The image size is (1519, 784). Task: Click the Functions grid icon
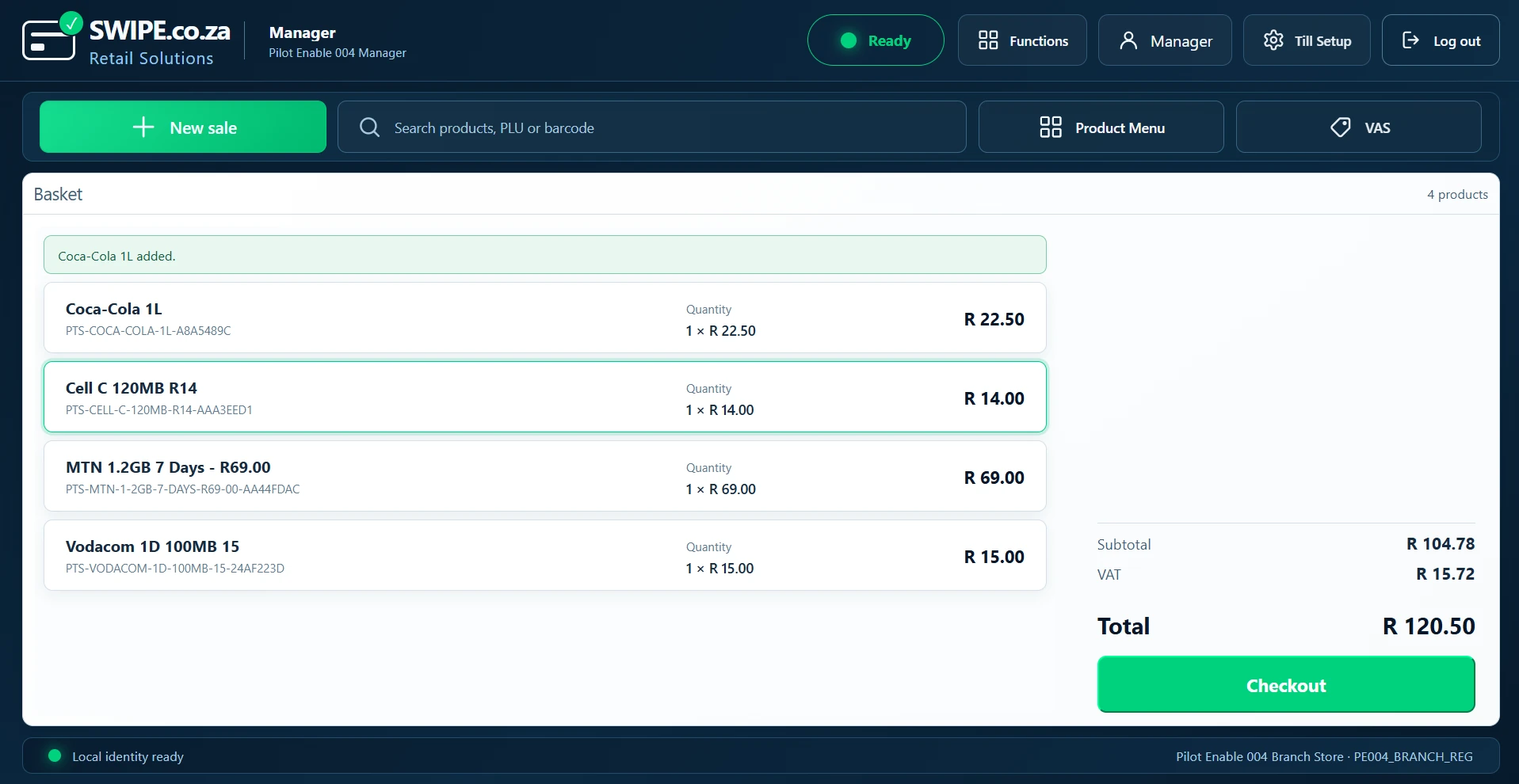point(988,40)
